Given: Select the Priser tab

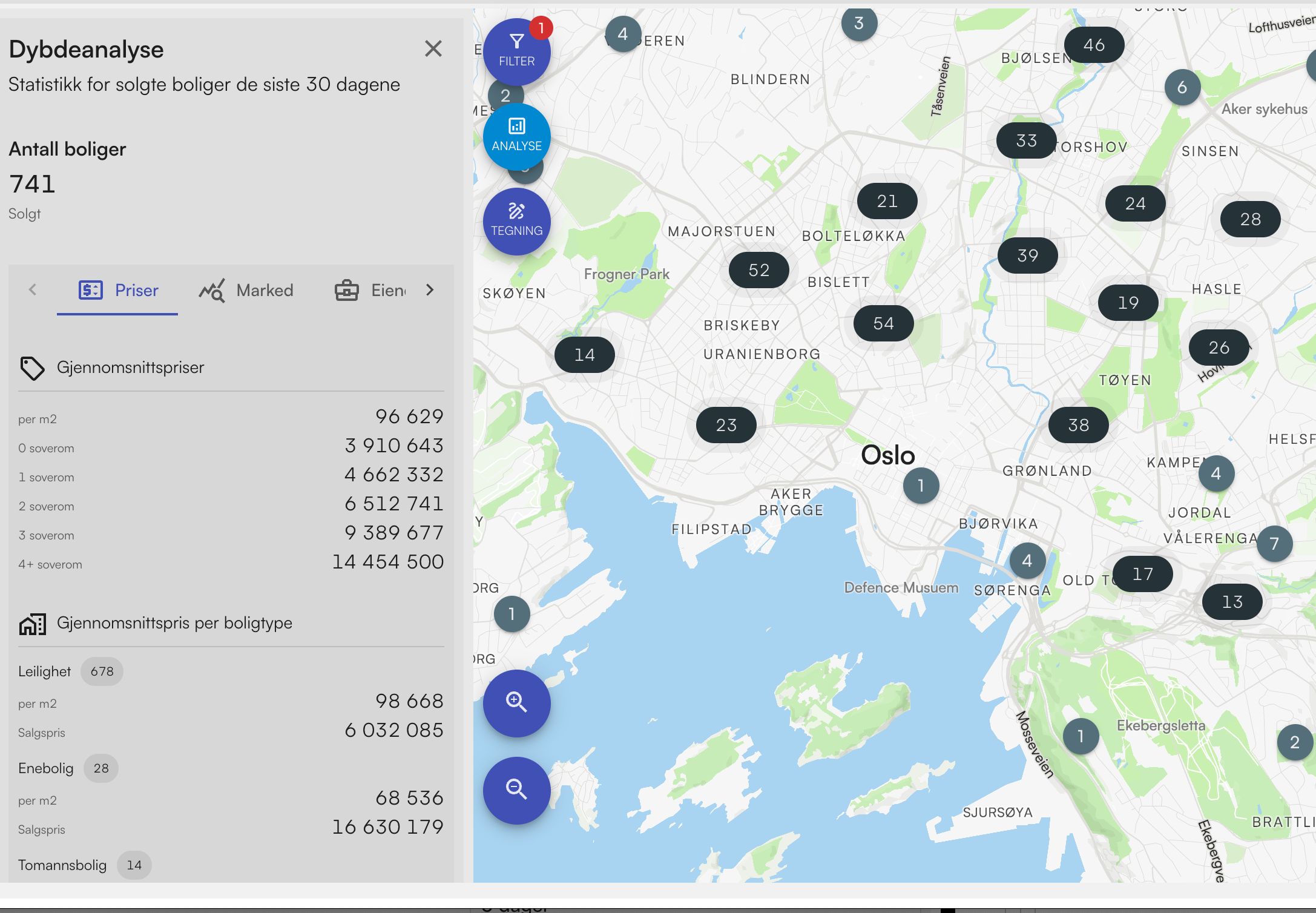Looking at the screenshot, I should 119,291.
